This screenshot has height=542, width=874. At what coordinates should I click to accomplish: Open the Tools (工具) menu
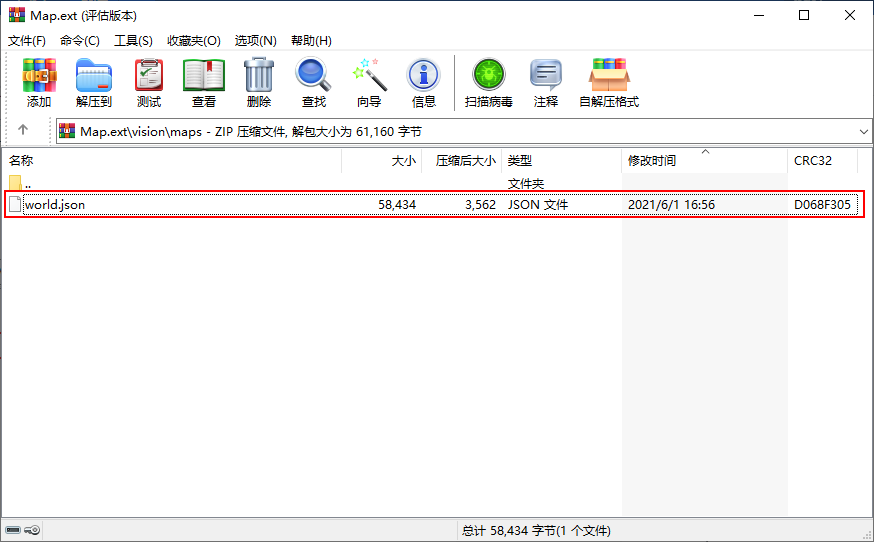pos(133,41)
